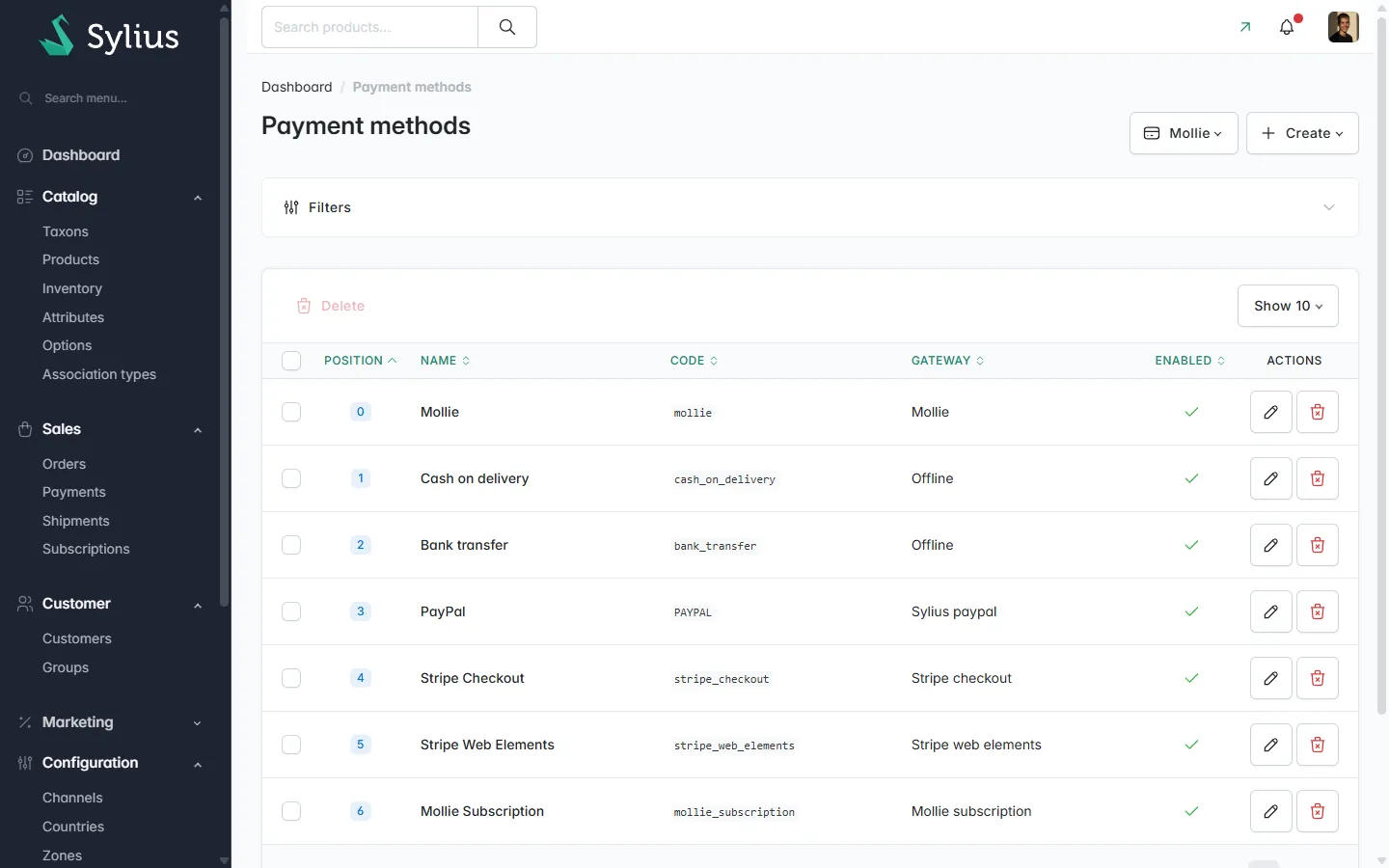Focus the Search products field

(370, 27)
